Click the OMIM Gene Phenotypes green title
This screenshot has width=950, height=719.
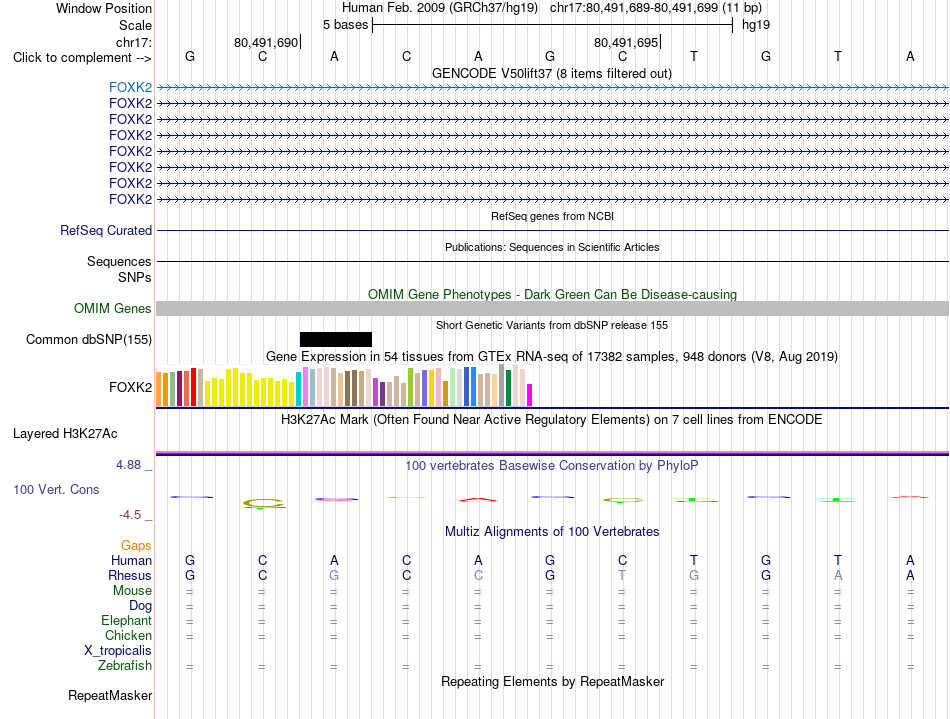pyautogui.click(x=553, y=294)
